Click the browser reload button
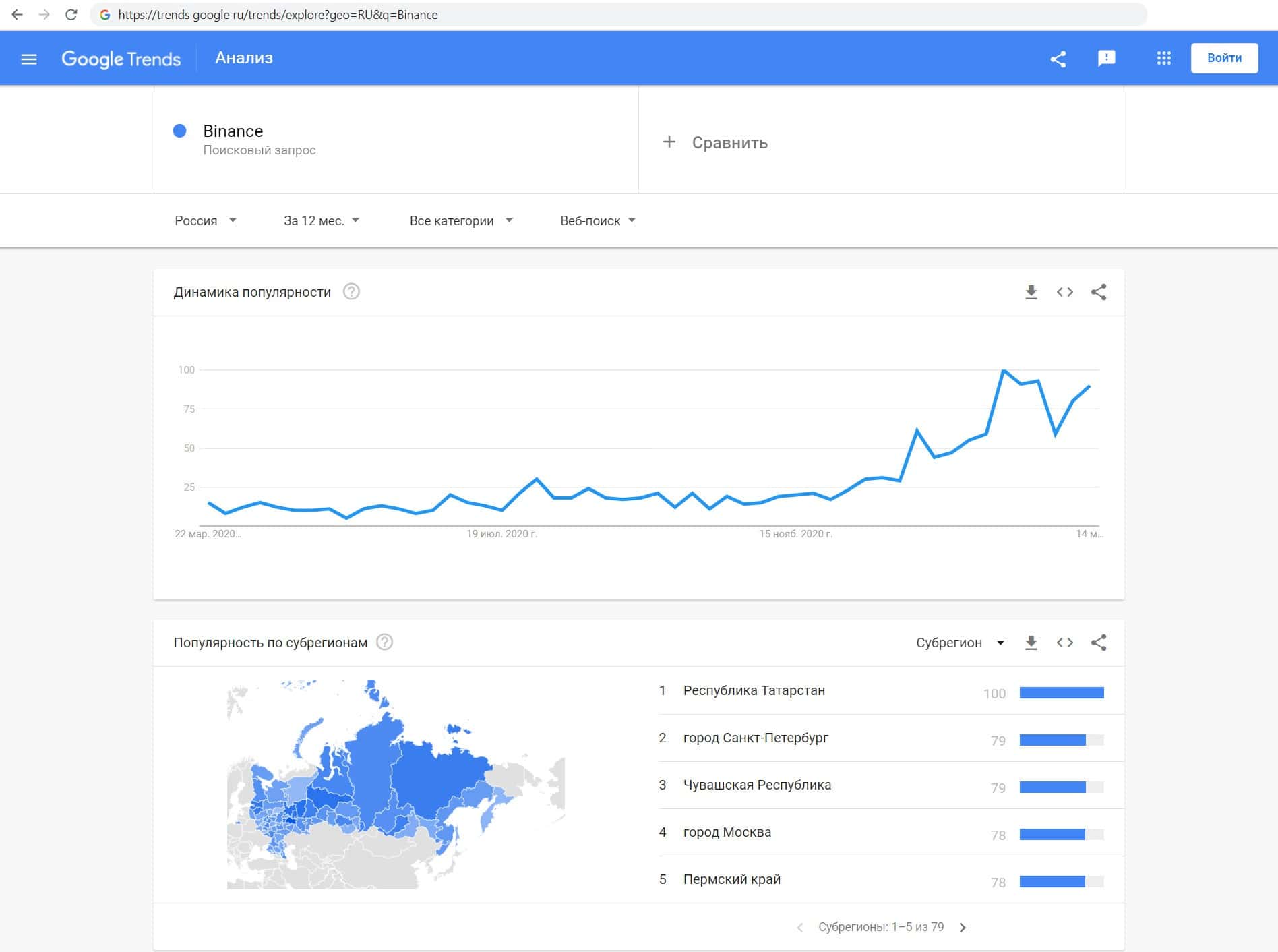 pyautogui.click(x=71, y=15)
